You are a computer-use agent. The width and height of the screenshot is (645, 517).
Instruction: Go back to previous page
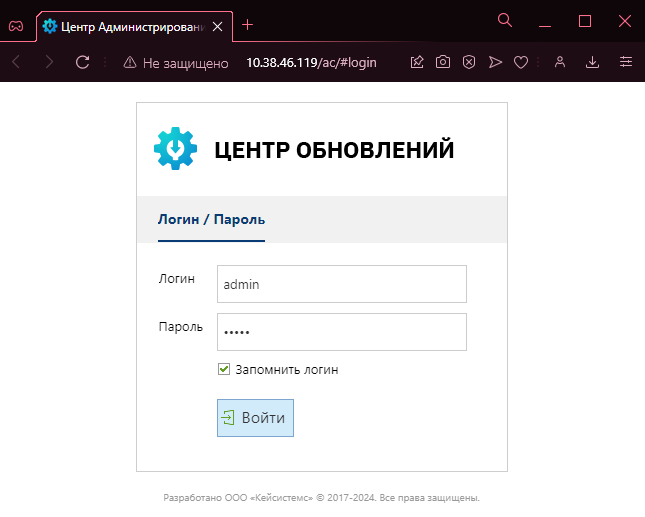tap(16, 62)
